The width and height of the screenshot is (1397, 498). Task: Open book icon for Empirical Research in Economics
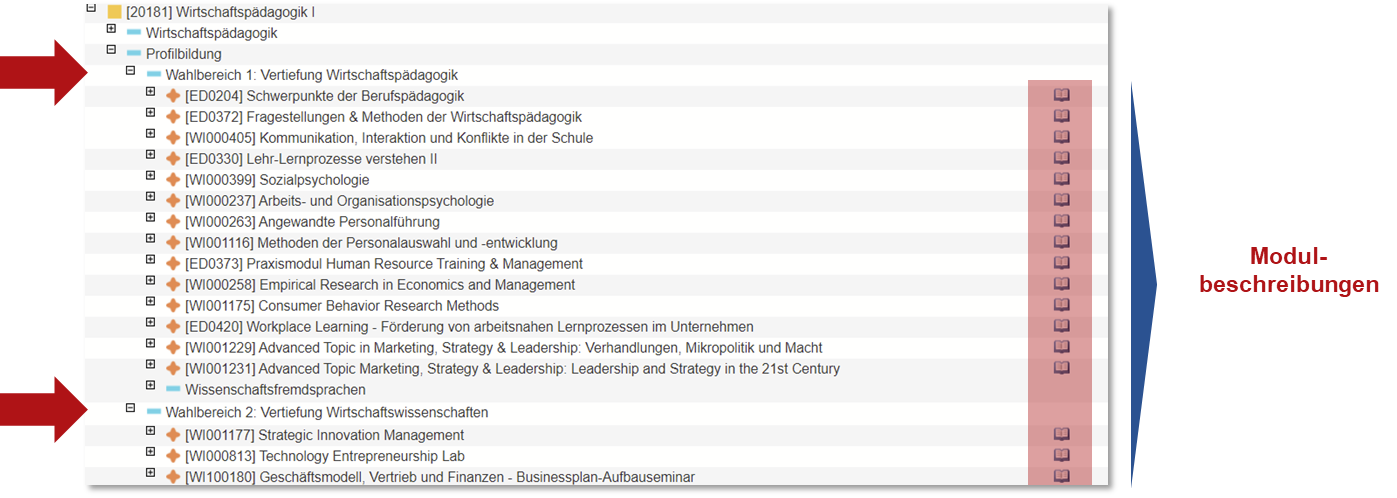coord(1061,284)
